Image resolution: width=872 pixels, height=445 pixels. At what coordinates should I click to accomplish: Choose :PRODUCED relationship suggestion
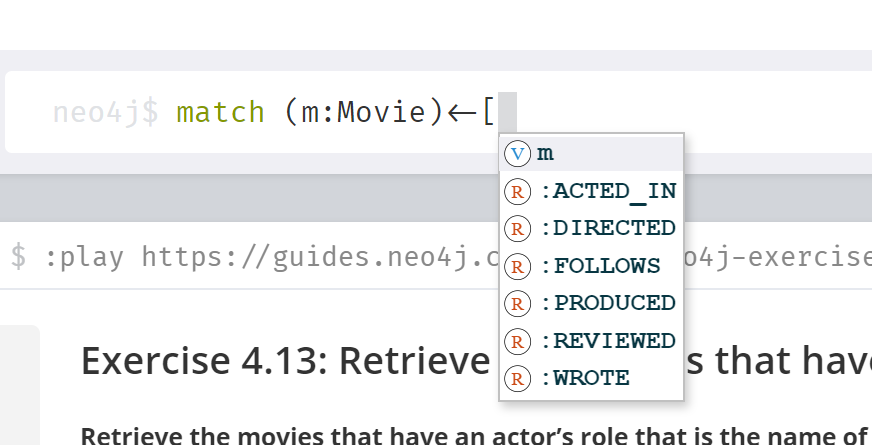coord(591,303)
